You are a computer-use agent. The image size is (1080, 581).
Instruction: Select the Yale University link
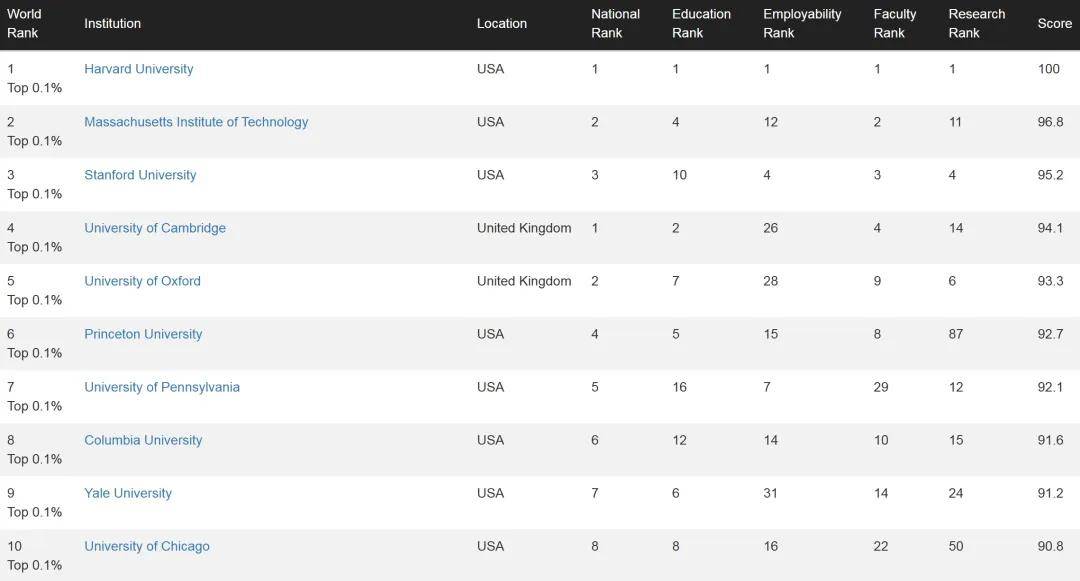tap(128, 493)
